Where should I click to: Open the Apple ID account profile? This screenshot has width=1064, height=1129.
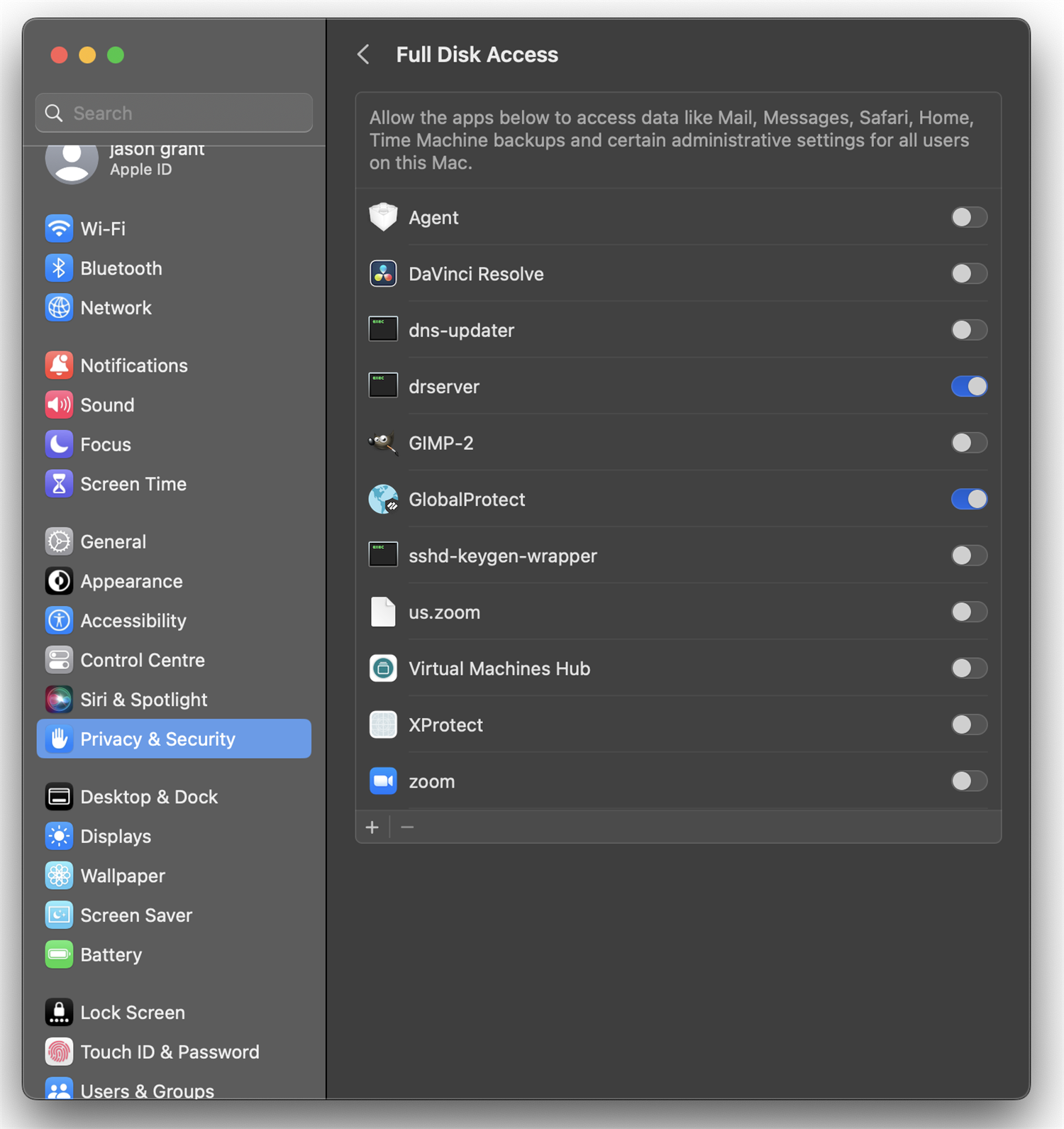pyautogui.click(x=142, y=162)
